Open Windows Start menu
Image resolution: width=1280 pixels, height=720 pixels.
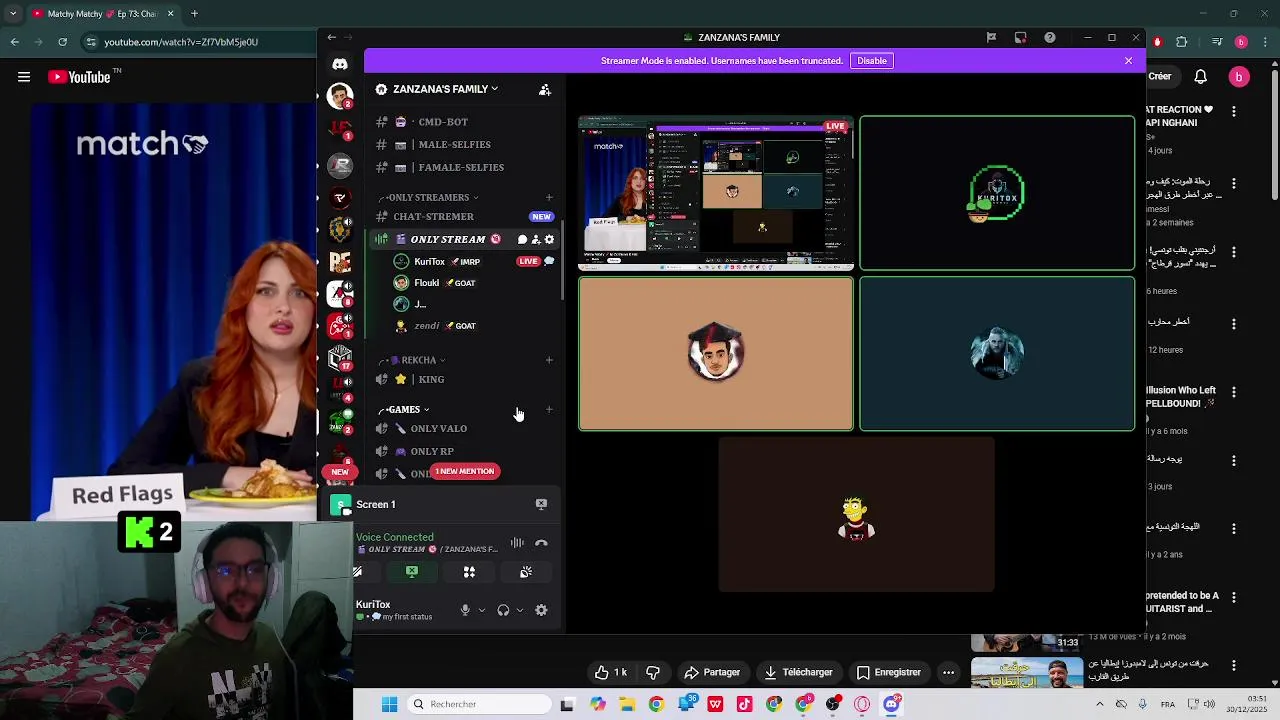pyautogui.click(x=389, y=704)
